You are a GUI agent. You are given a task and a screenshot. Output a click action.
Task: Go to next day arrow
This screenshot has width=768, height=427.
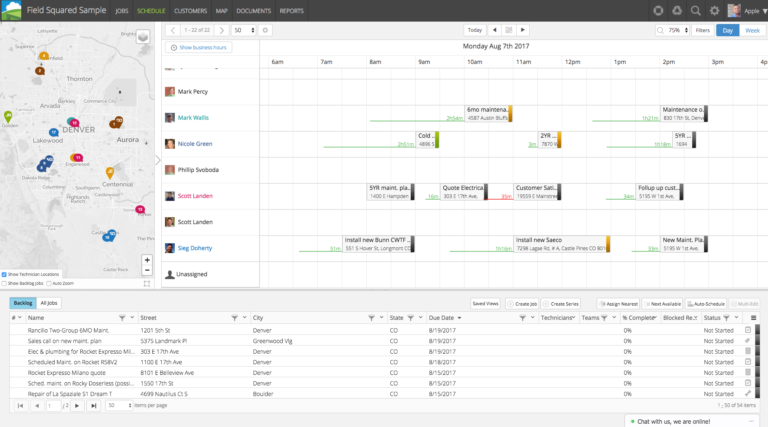coord(523,30)
